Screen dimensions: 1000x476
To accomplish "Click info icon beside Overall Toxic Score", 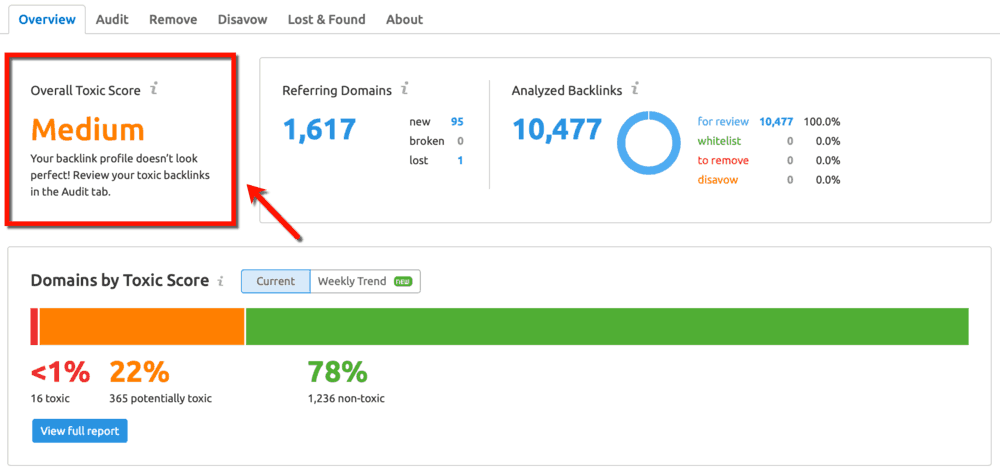I will [x=153, y=89].
